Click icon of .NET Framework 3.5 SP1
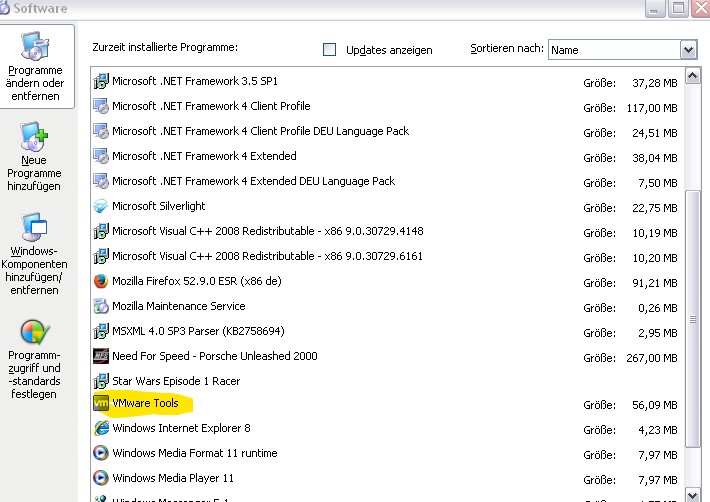The image size is (710, 502). pos(101,81)
